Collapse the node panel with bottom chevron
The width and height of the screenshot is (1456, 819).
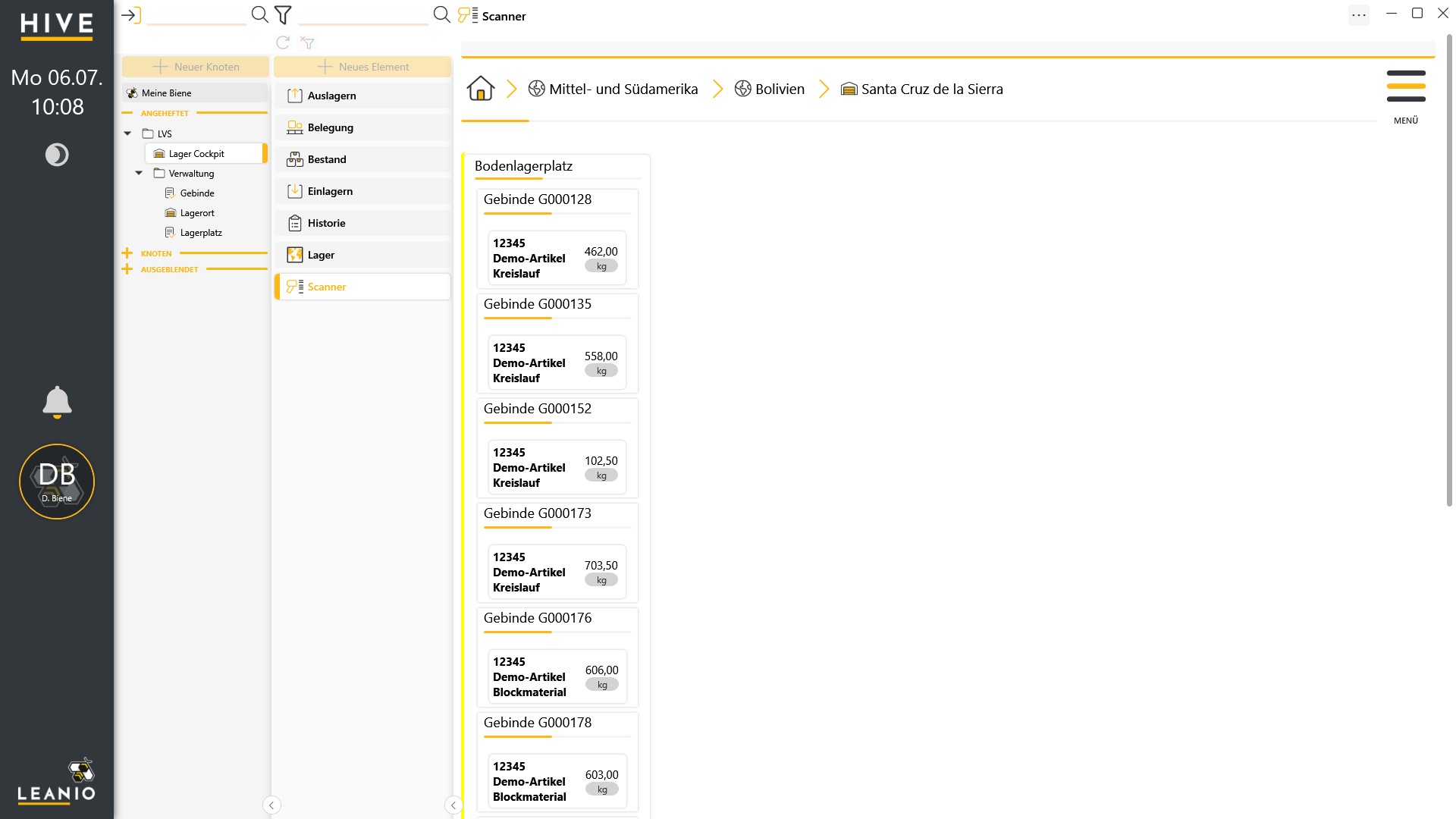271,805
